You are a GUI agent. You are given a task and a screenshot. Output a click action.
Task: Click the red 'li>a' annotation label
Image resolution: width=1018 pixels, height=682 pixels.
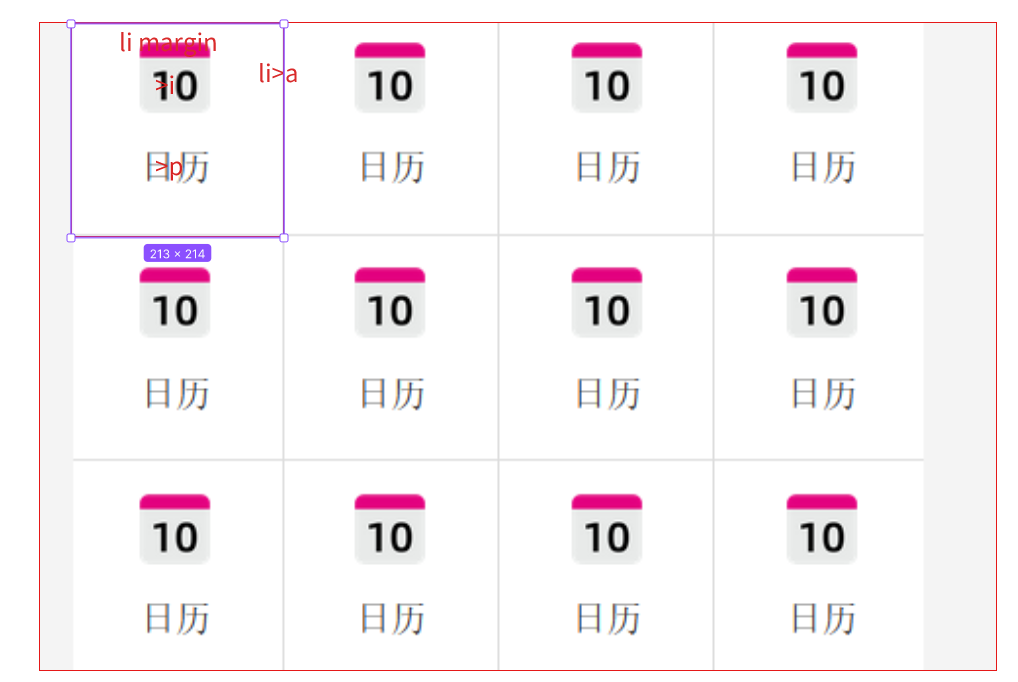[278, 73]
